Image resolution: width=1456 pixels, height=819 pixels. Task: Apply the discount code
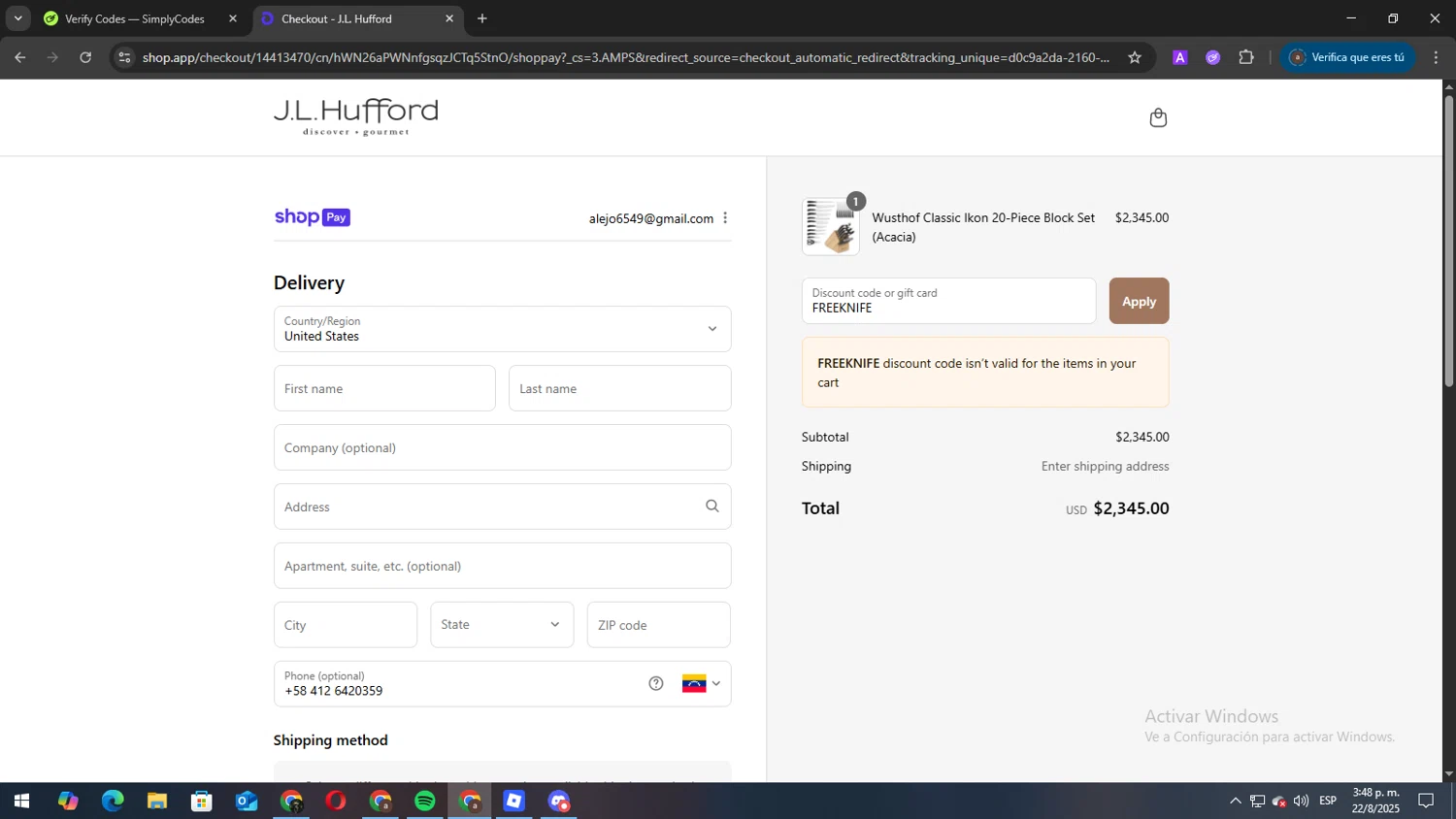click(1139, 301)
